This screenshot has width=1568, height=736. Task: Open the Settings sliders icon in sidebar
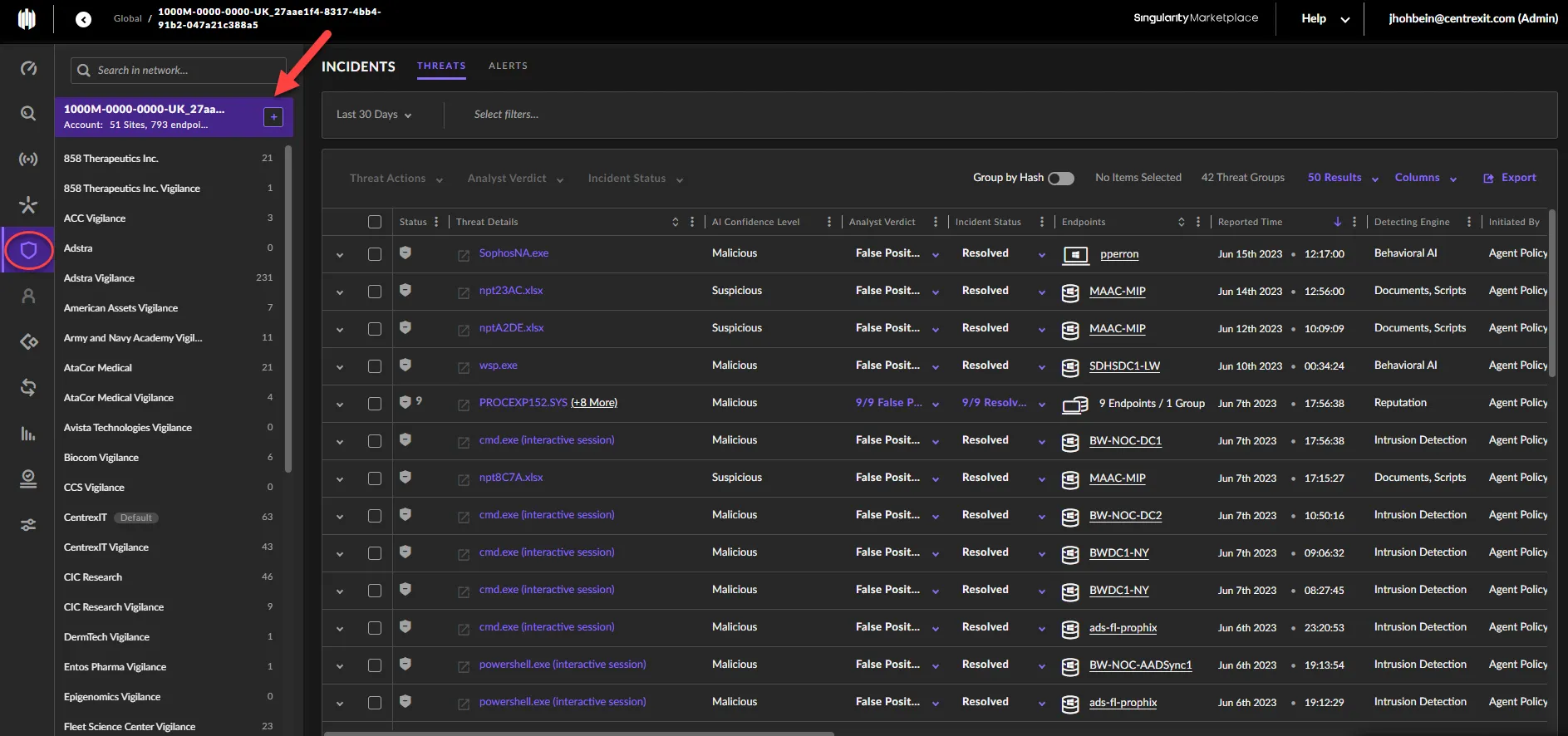(28, 525)
